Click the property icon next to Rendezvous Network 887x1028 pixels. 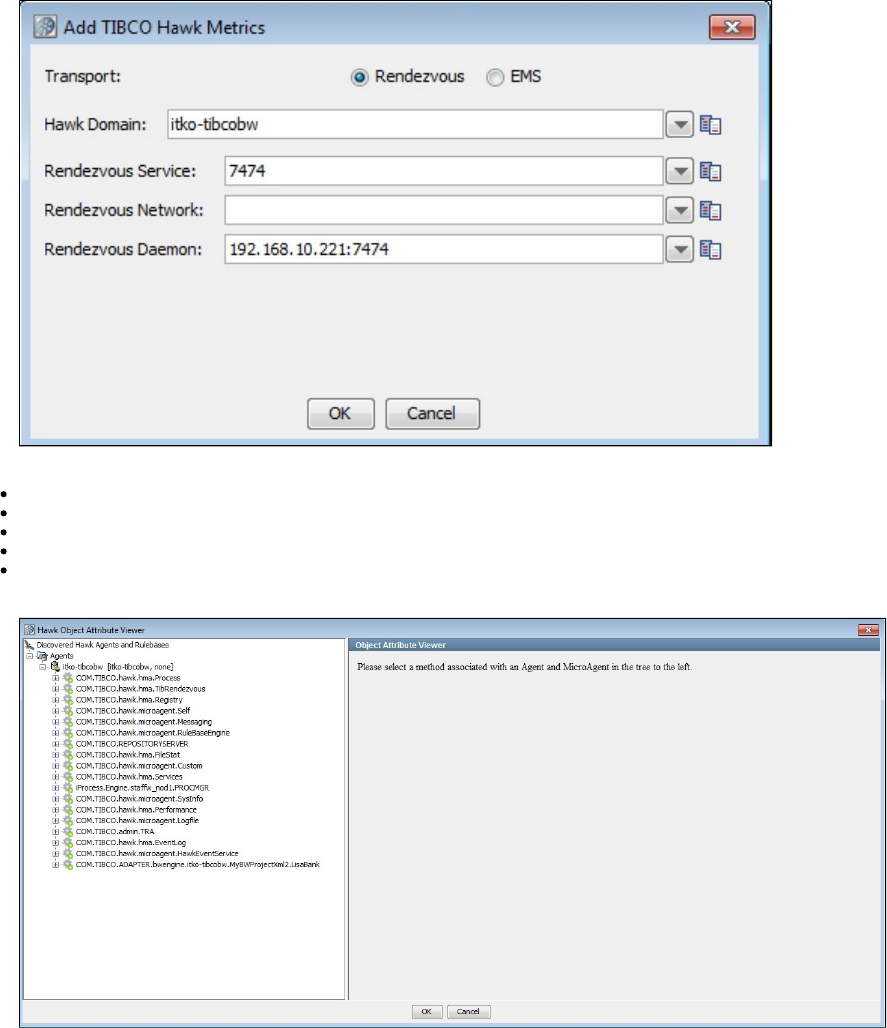[x=710, y=210]
